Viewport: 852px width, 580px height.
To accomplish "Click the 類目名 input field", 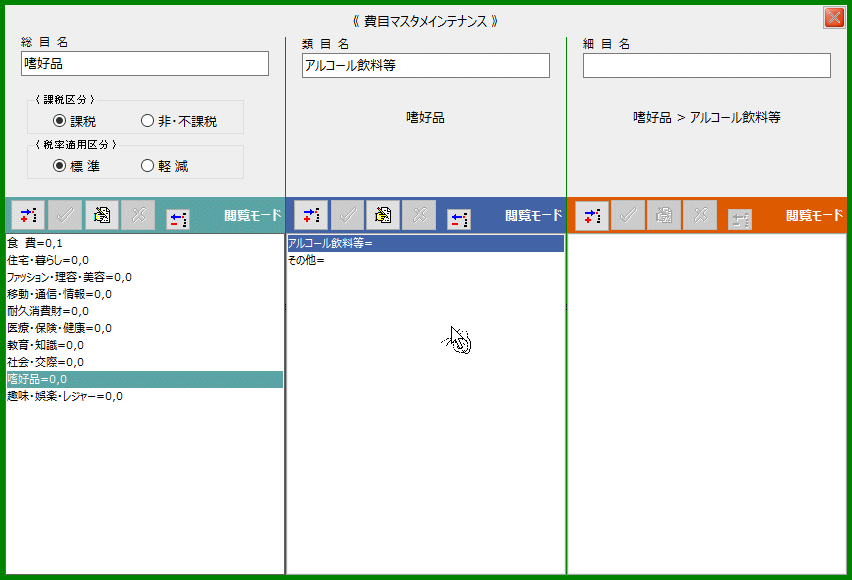I will point(426,65).
